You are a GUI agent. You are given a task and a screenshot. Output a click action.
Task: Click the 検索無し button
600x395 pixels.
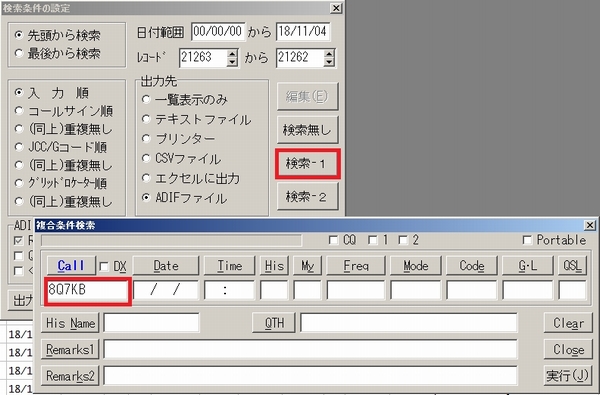pyautogui.click(x=307, y=130)
